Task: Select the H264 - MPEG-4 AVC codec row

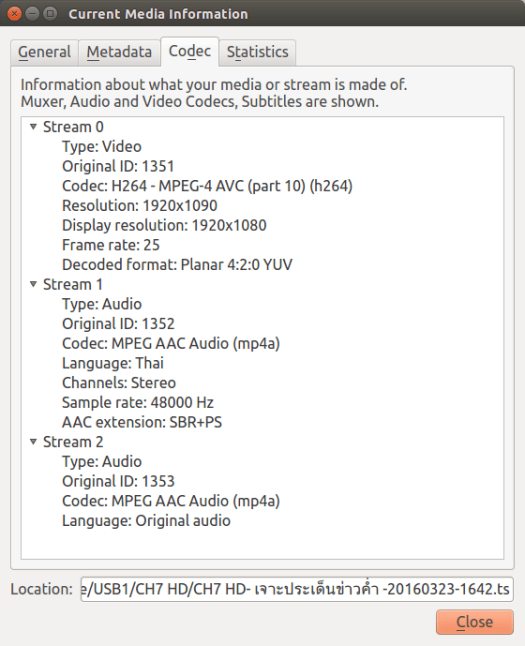Action: [207, 186]
